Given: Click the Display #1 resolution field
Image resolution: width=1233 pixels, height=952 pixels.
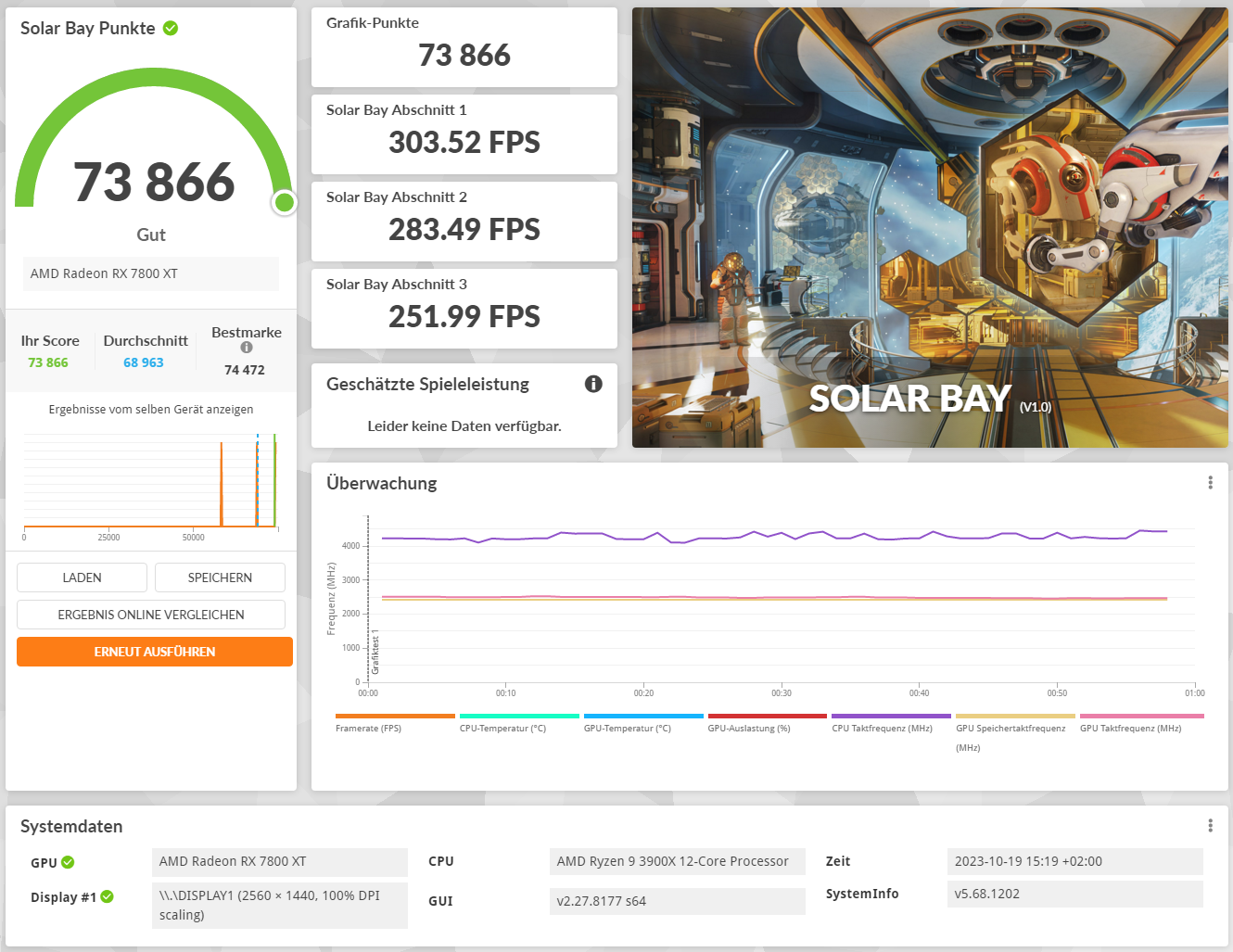Looking at the screenshot, I should [x=280, y=906].
